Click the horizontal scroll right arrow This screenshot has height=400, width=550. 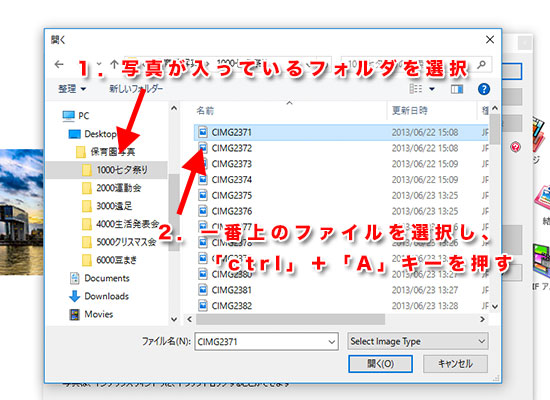[483, 319]
